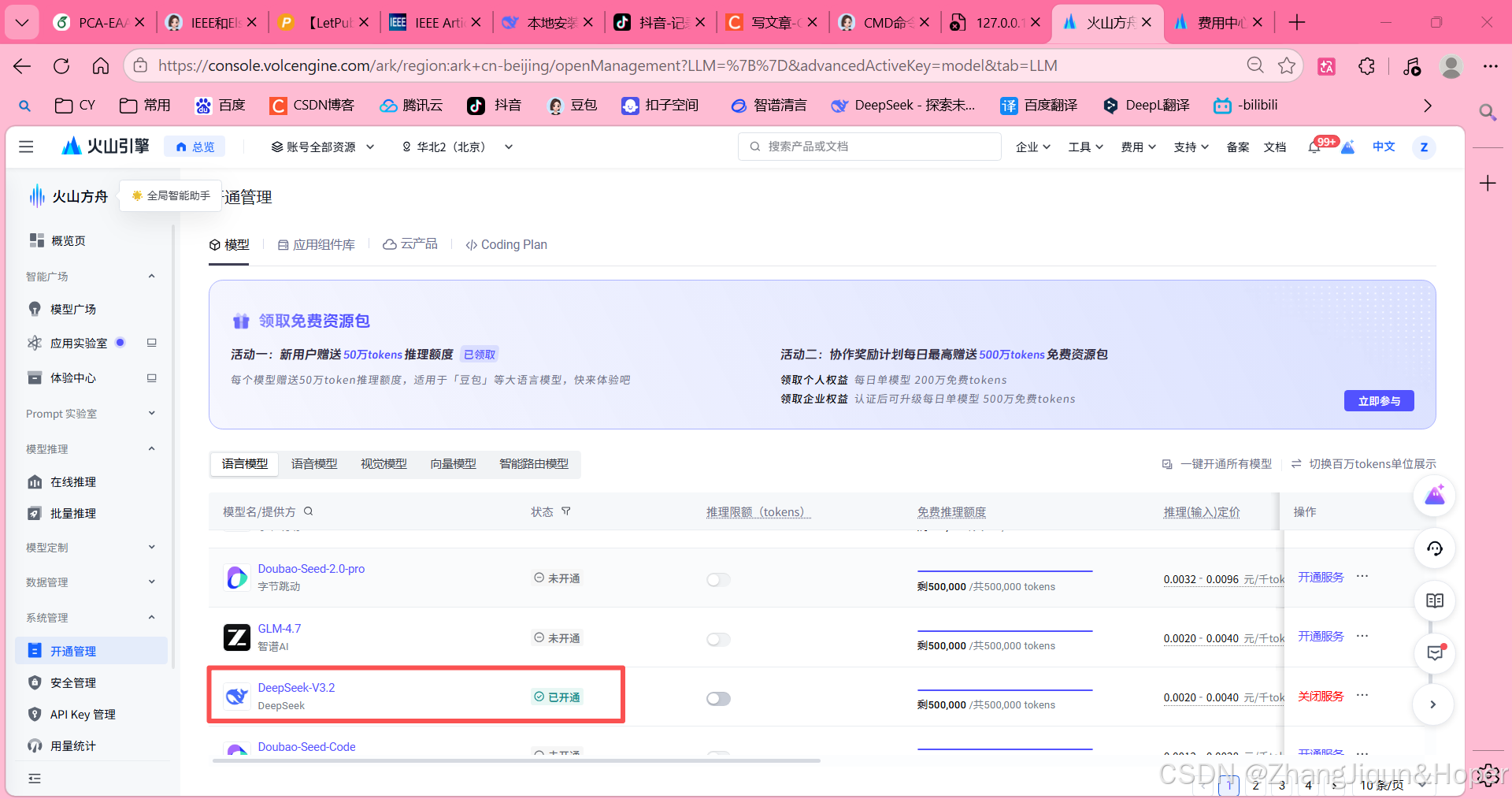Screen dimensions: 1512x799
Task: Open the customer service headset icon
Action: click(1434, 548)
